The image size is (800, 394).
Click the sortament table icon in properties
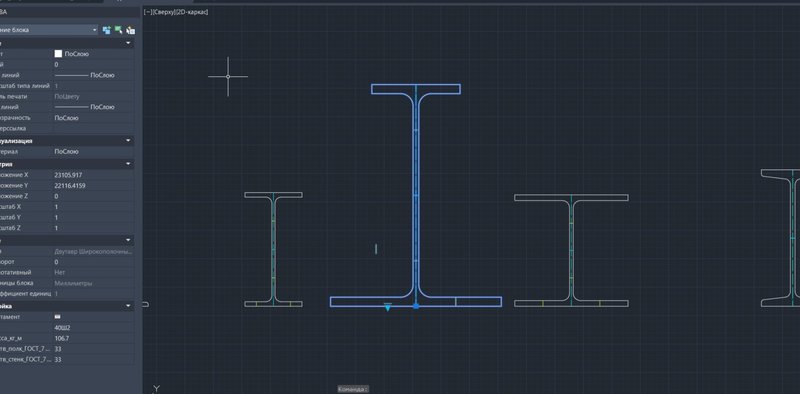click(x=57, y=316)
